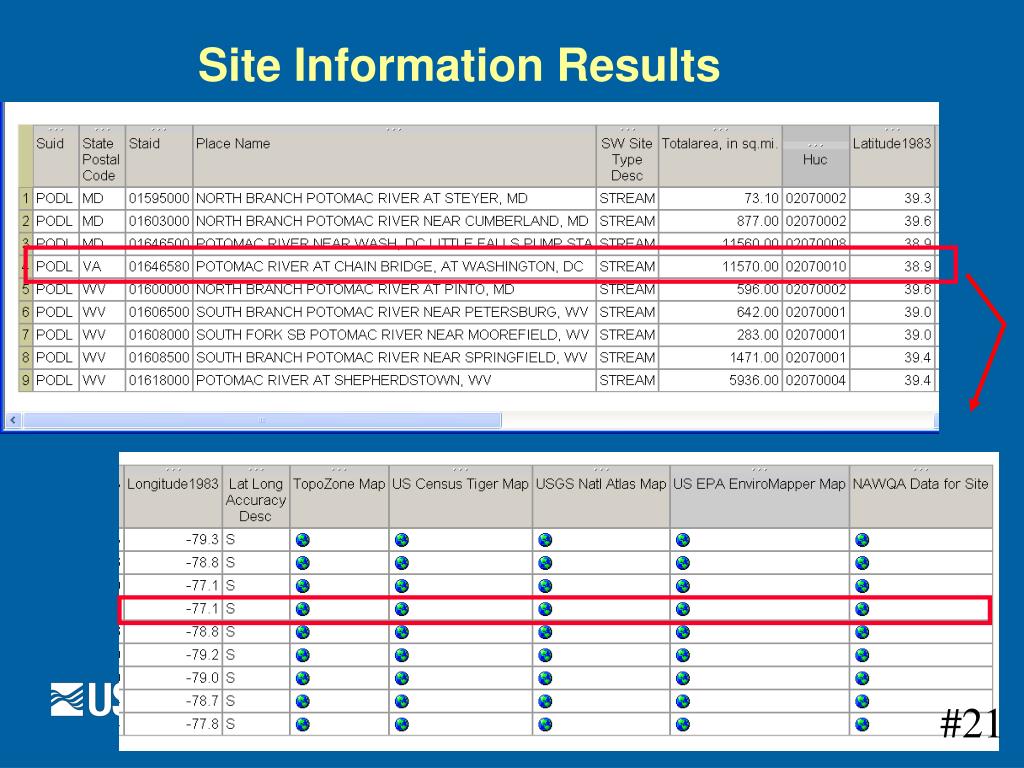Screen dimensions: 1024x768
Task: Open TopoZone Map globe for longitude -79.2 row
Action: (x=302, y=655)
